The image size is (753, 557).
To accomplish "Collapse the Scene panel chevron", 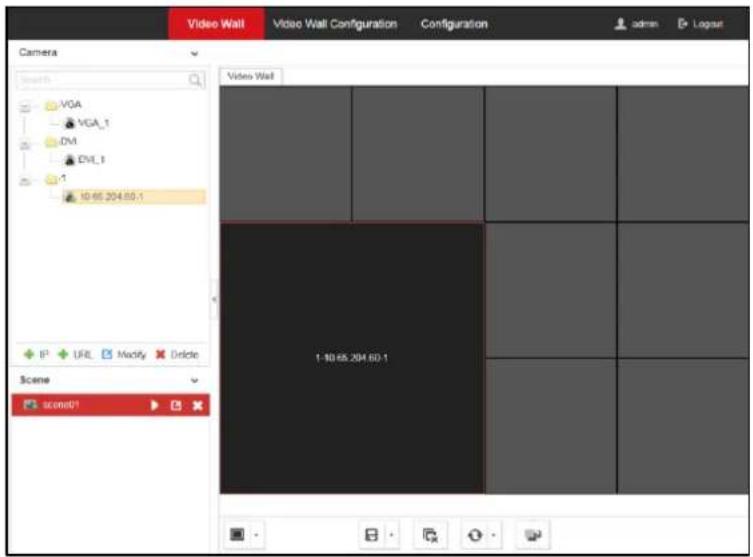I will pyautogui.click(x=194, y=380).
